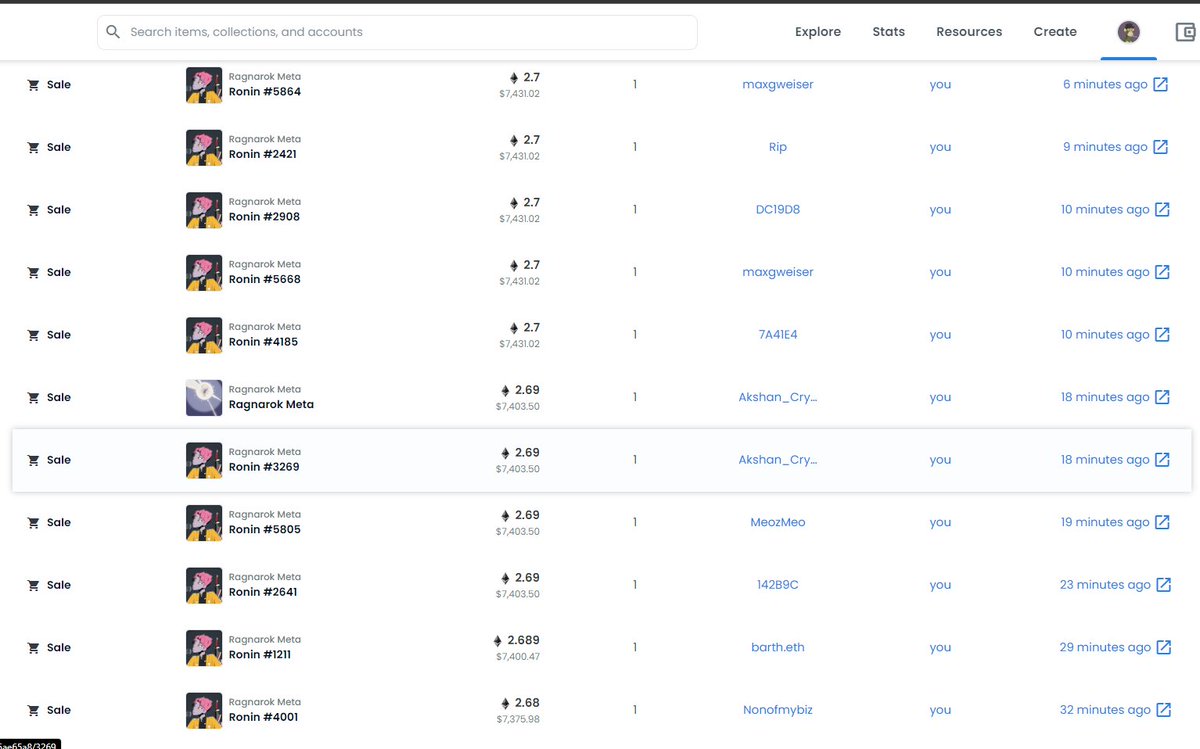View seller Nonofmybiz profile
The height and width of the screenshot is (749, 1200).
[778, 710]
